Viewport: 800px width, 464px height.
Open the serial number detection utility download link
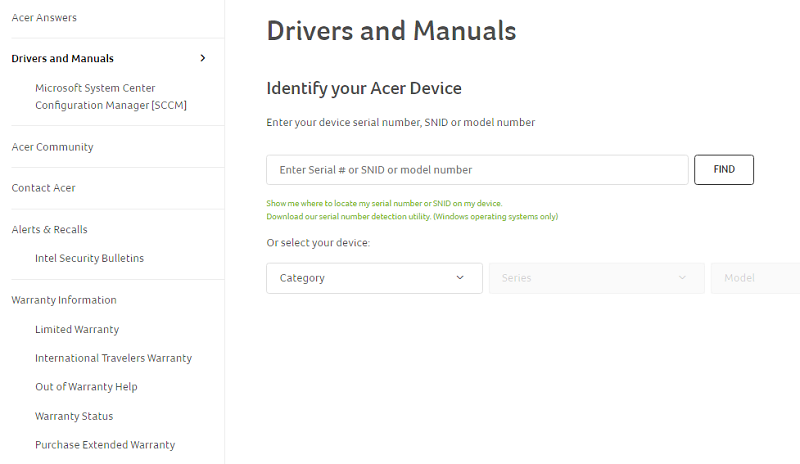click(x=412, y=216)
